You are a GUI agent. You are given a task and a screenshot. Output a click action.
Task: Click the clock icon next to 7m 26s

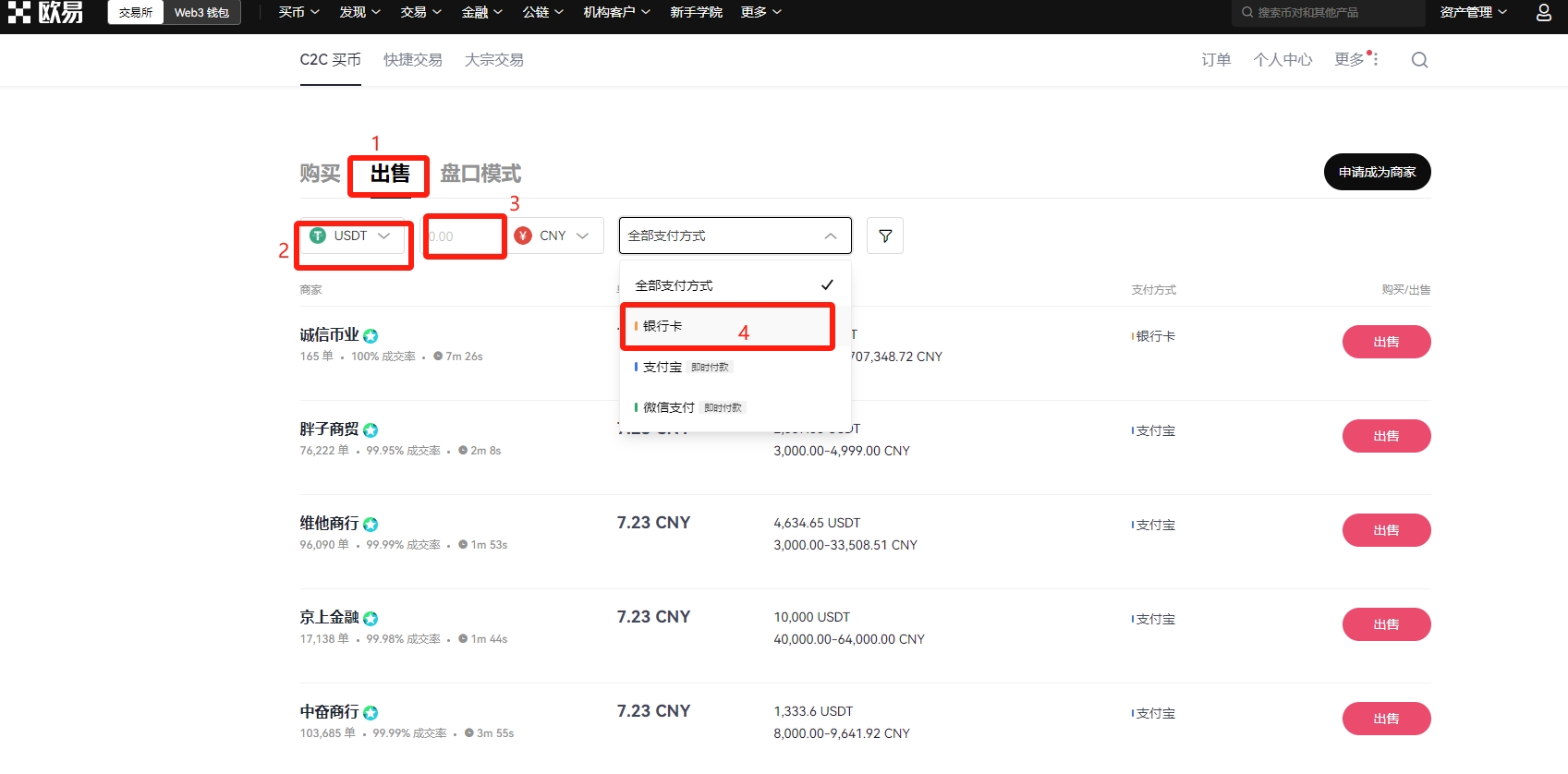coord(438,357)
